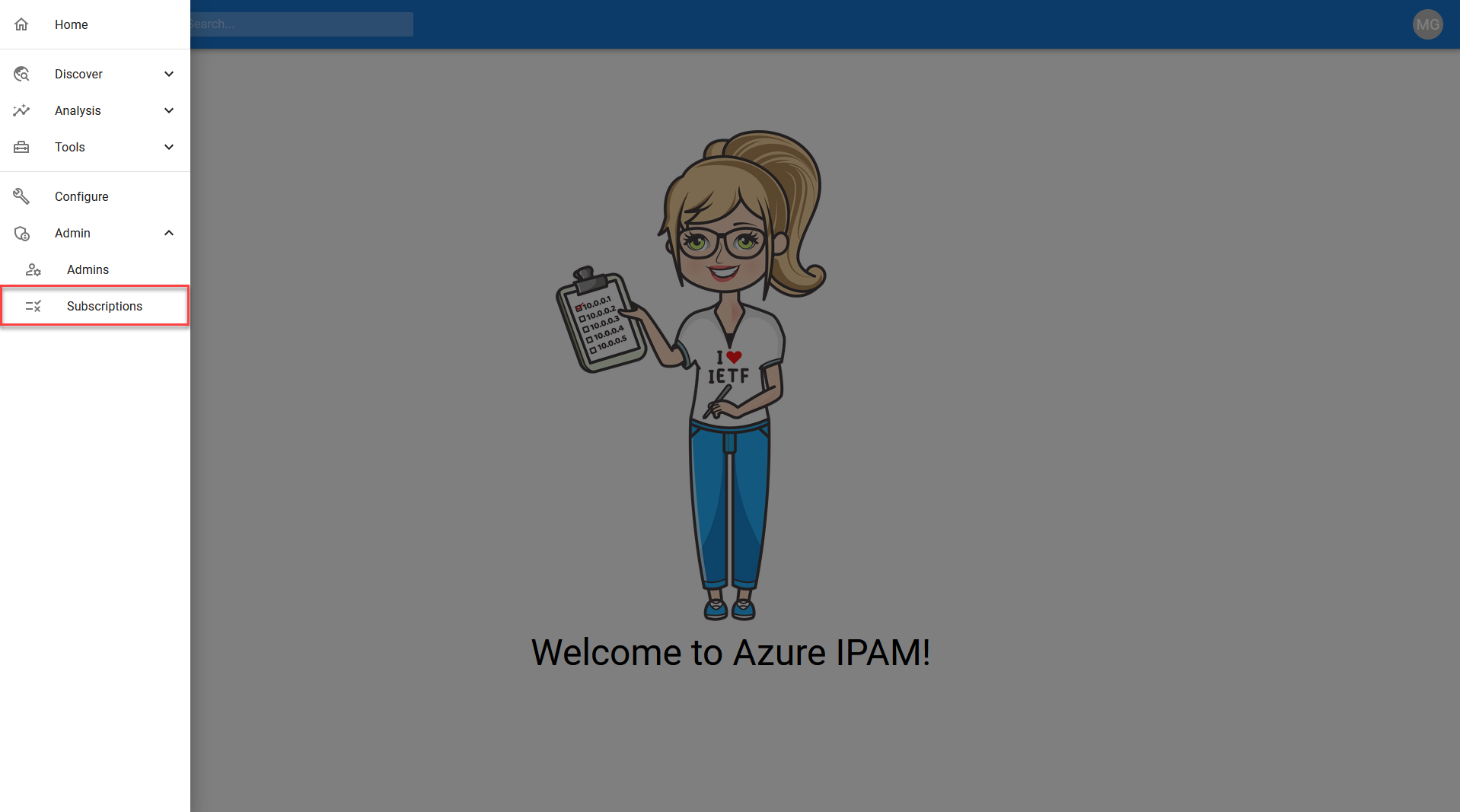Expand the Discover chevron
Image resolution: width=1460 pixels, height=812 pixels.
(x=169, y=74)
